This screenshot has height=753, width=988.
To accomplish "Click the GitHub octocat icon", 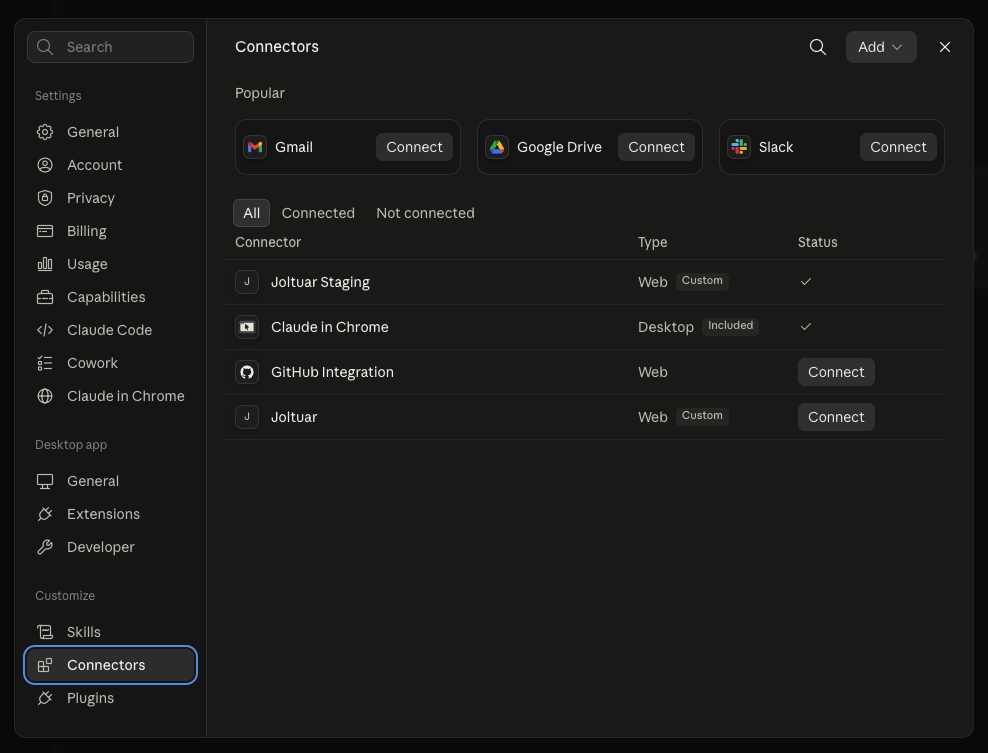I will coord(247,372).
